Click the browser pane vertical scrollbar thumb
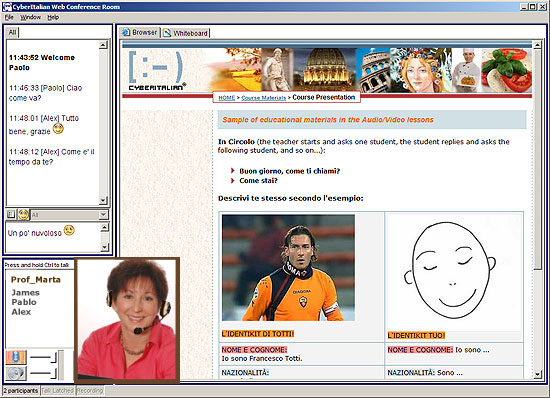This screenshot has height=398, width=550. coord(537,160)
